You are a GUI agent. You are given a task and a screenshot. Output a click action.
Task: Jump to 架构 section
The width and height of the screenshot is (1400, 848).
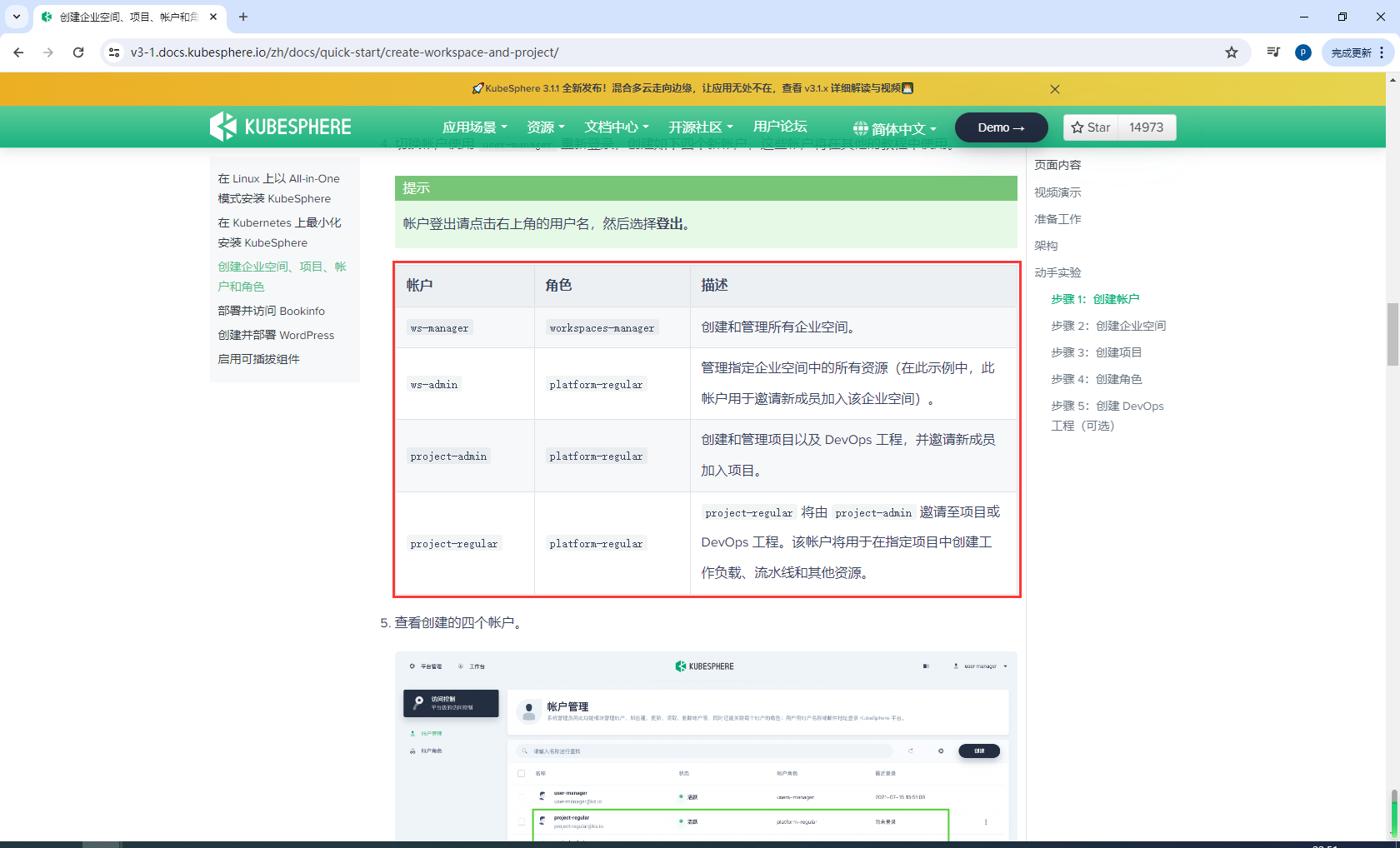pos(1046,246)
